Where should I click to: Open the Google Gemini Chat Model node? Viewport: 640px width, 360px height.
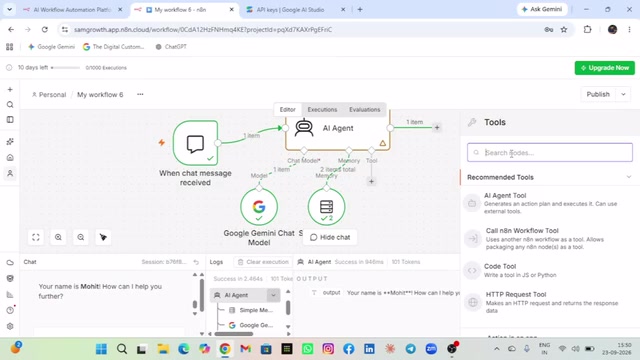click(259, 207)
